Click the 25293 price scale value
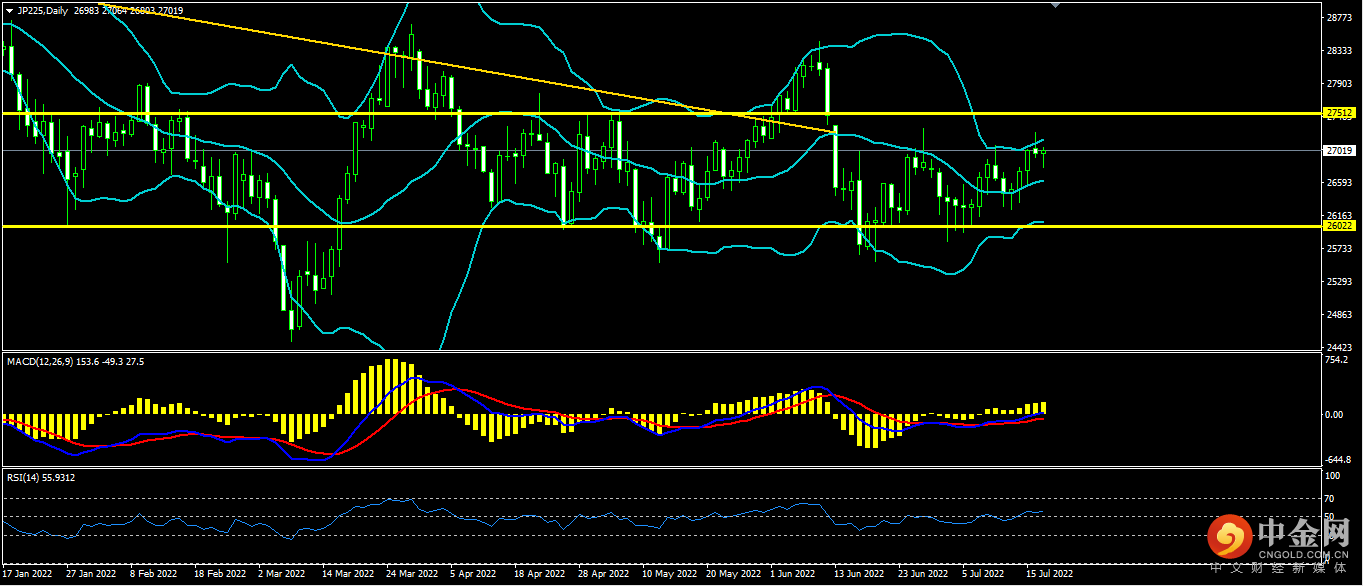The width and height of the screenshot is (1364, 586). (1338, 282)
